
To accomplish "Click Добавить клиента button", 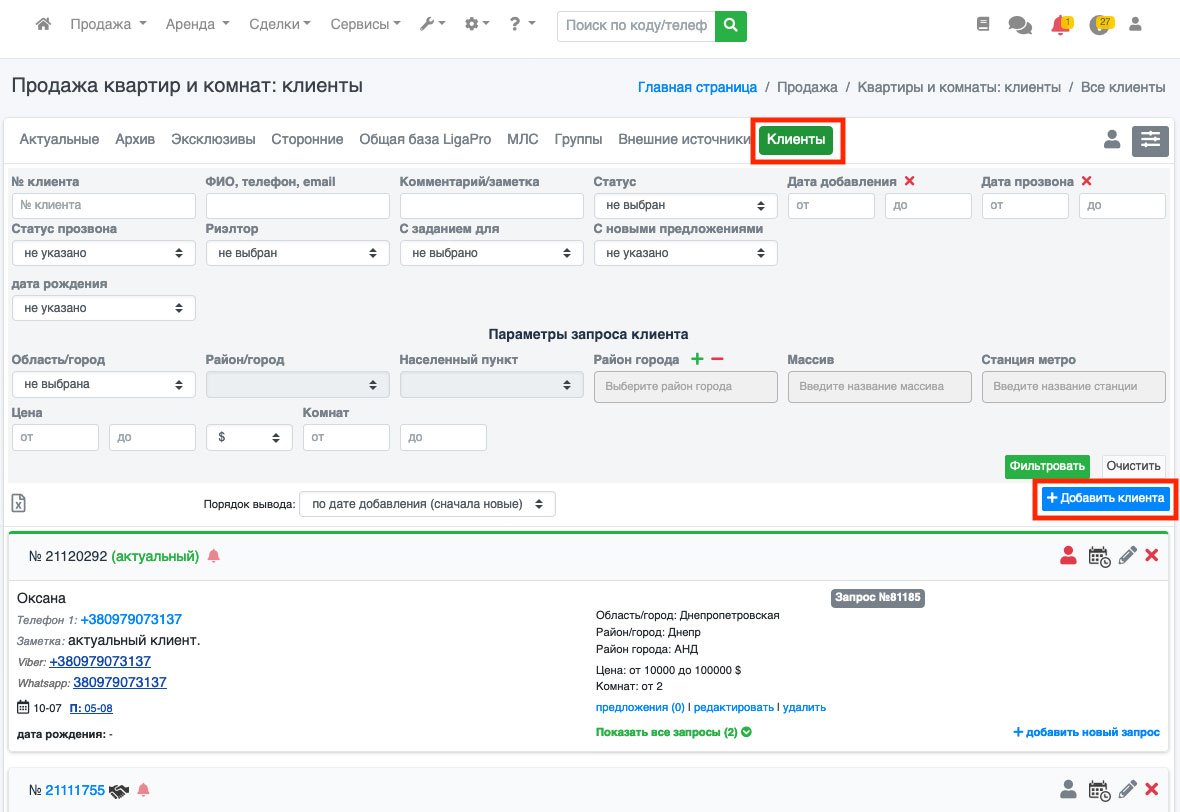I will click(1105, 498).
